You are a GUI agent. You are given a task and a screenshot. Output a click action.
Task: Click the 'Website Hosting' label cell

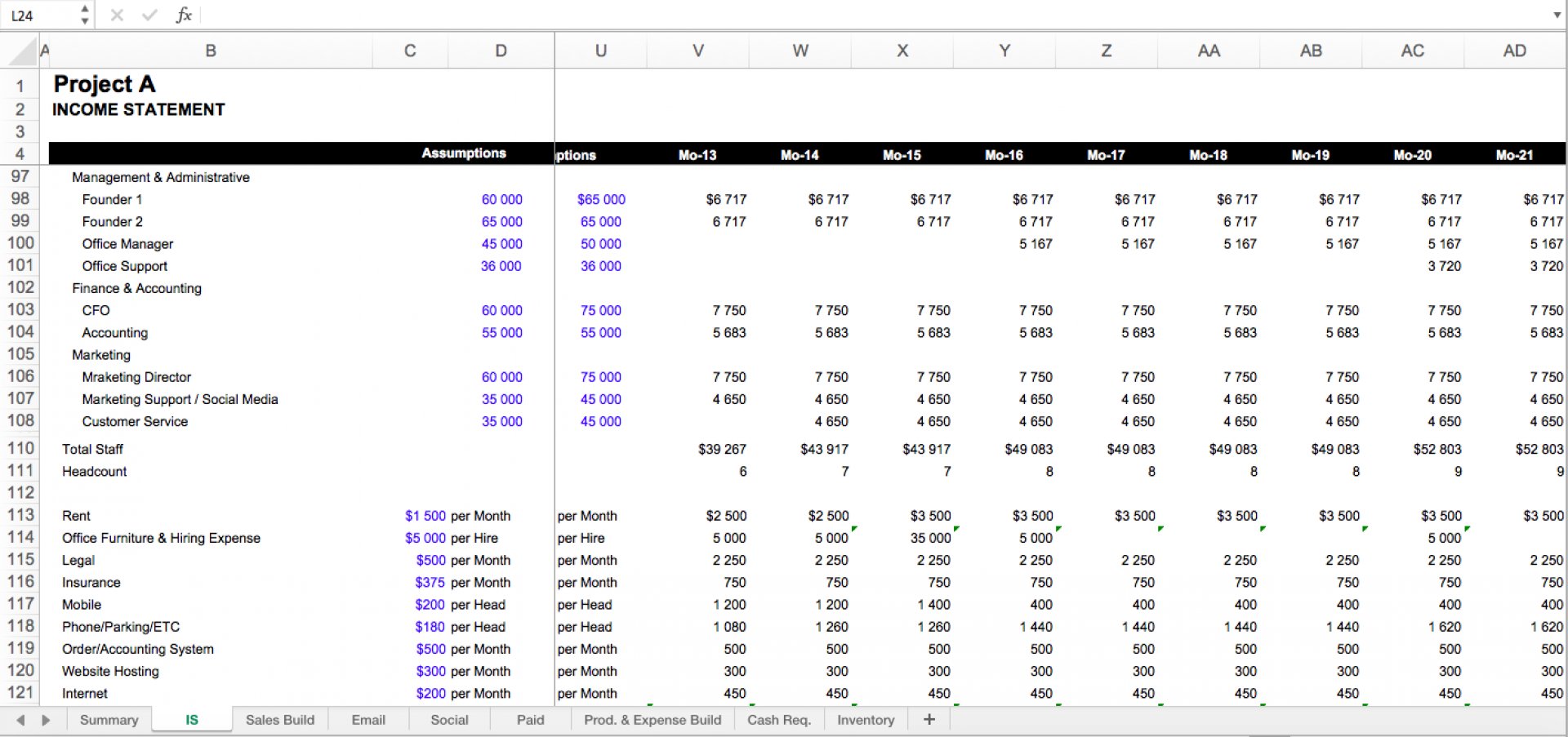pos(110,671)
